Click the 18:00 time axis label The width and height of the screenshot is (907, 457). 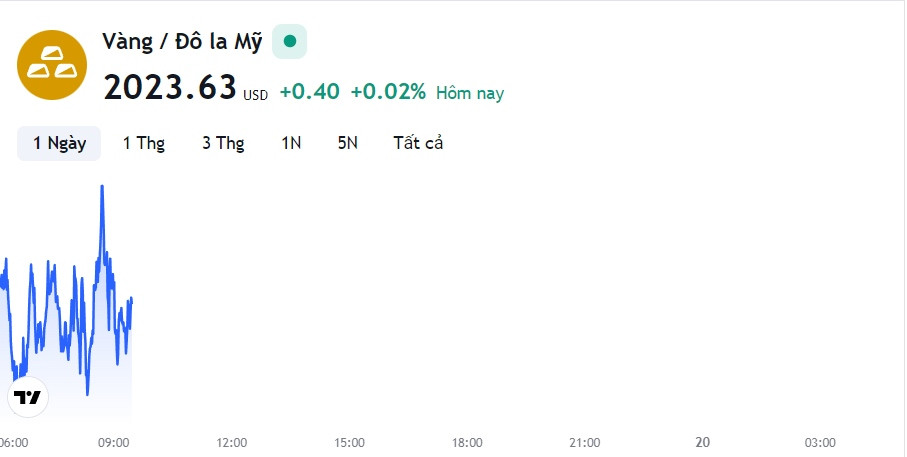(x=467, y=443)
